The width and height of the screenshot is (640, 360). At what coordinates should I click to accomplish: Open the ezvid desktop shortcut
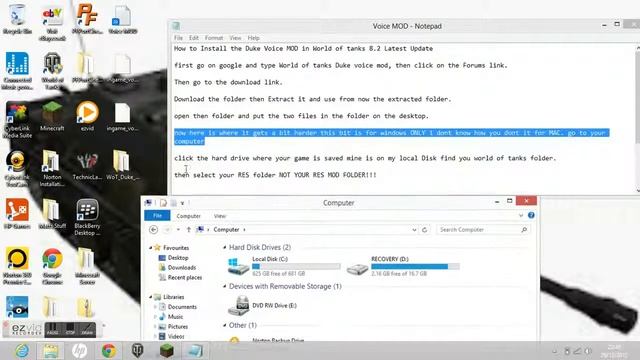[x=87, y=117]
